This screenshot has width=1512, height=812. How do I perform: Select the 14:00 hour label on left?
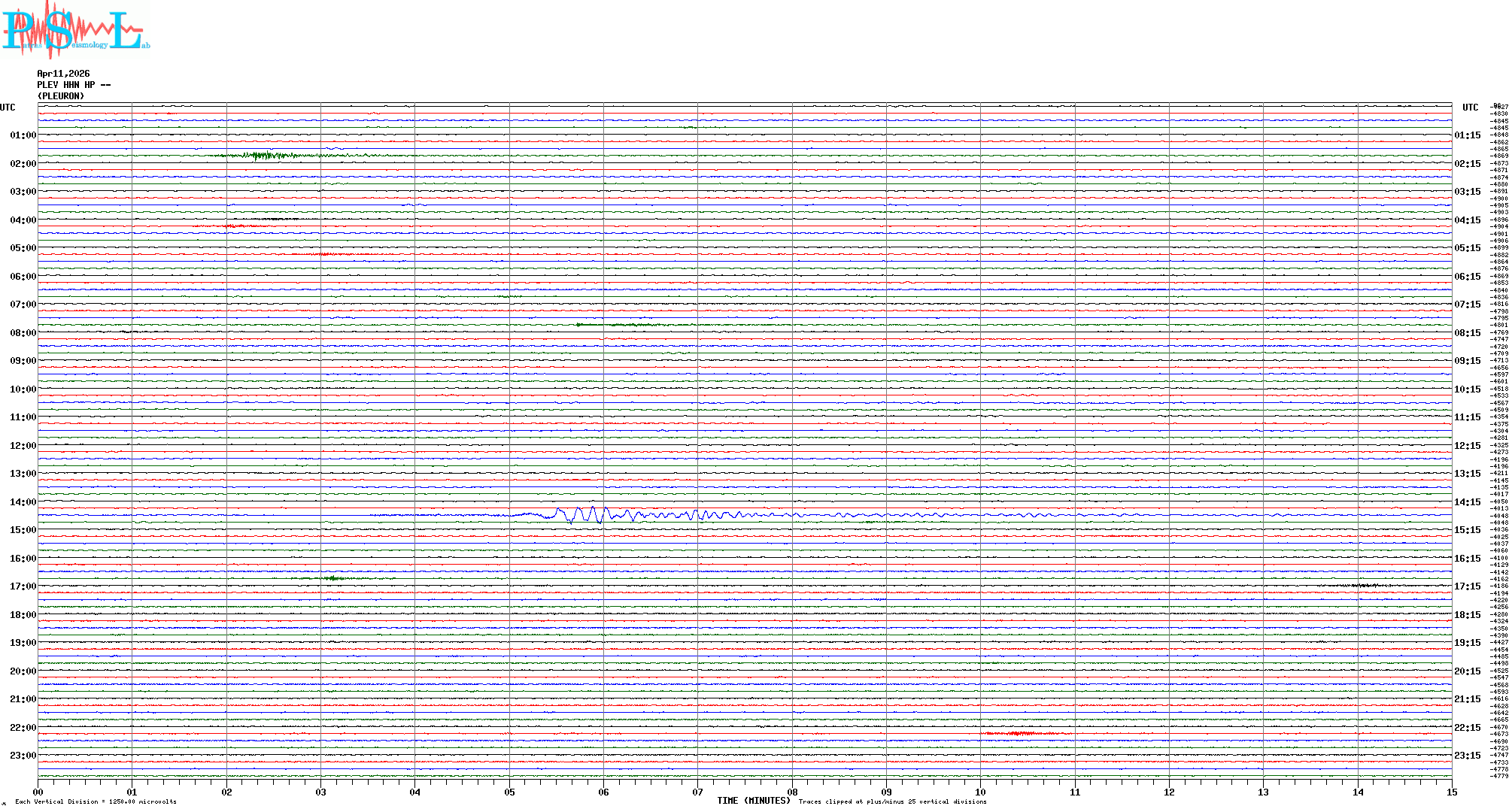point(23,502)
